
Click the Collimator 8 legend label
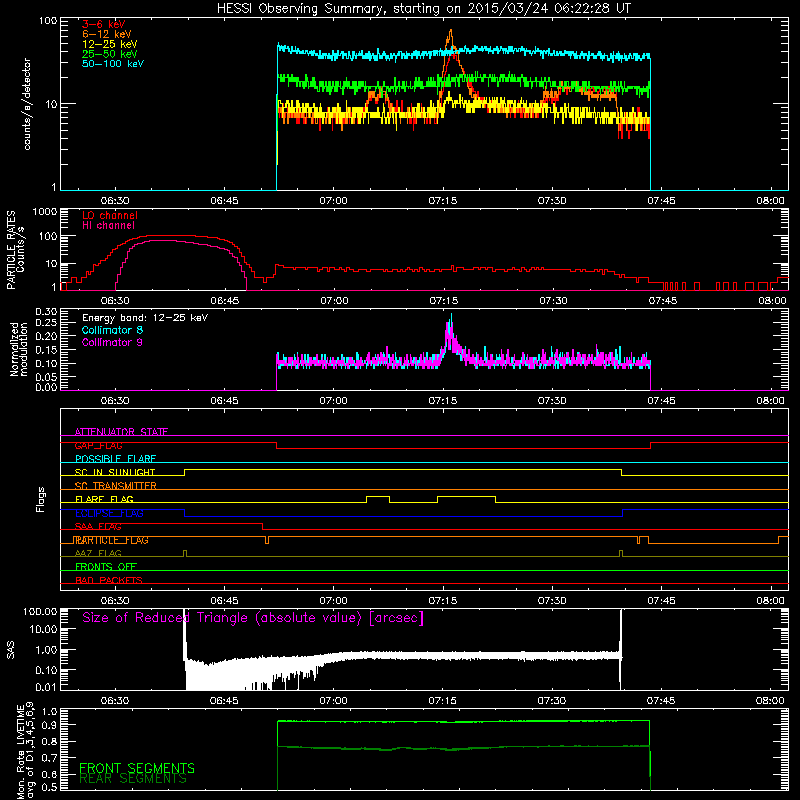pyautogui.click(x=112, y=330)
